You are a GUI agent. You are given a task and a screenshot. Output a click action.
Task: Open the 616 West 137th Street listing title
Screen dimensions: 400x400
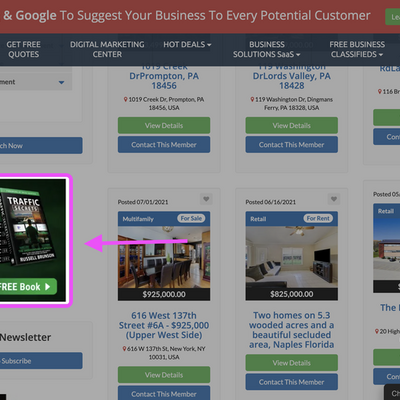164,325
